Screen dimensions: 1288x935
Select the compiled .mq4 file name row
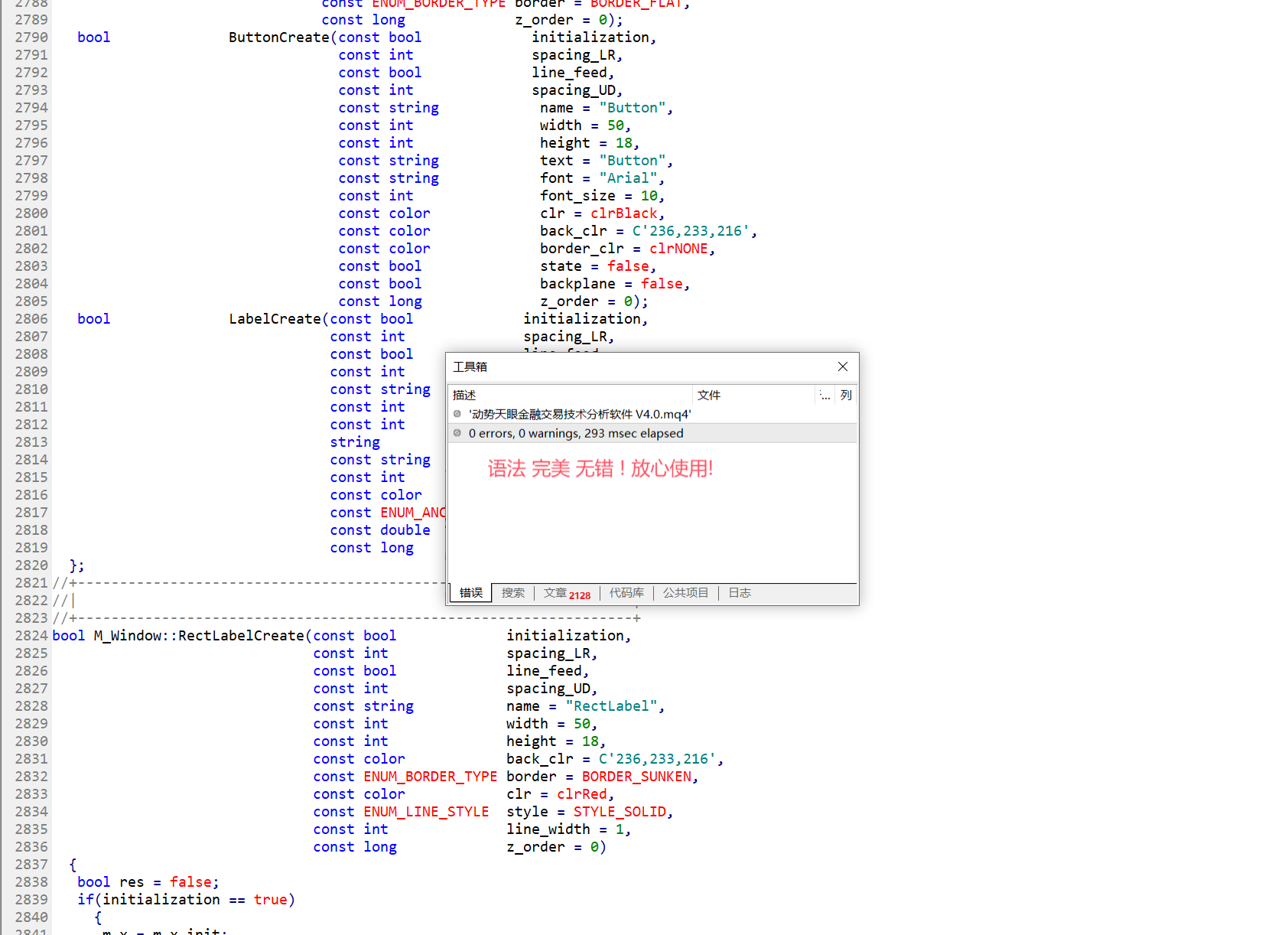click(x=579, y=414)
